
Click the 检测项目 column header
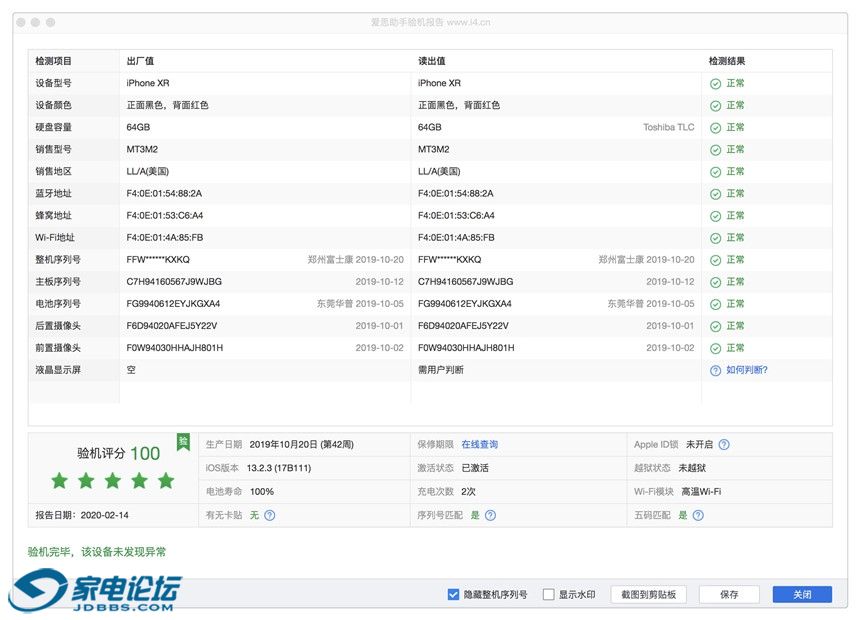(53, 61)
